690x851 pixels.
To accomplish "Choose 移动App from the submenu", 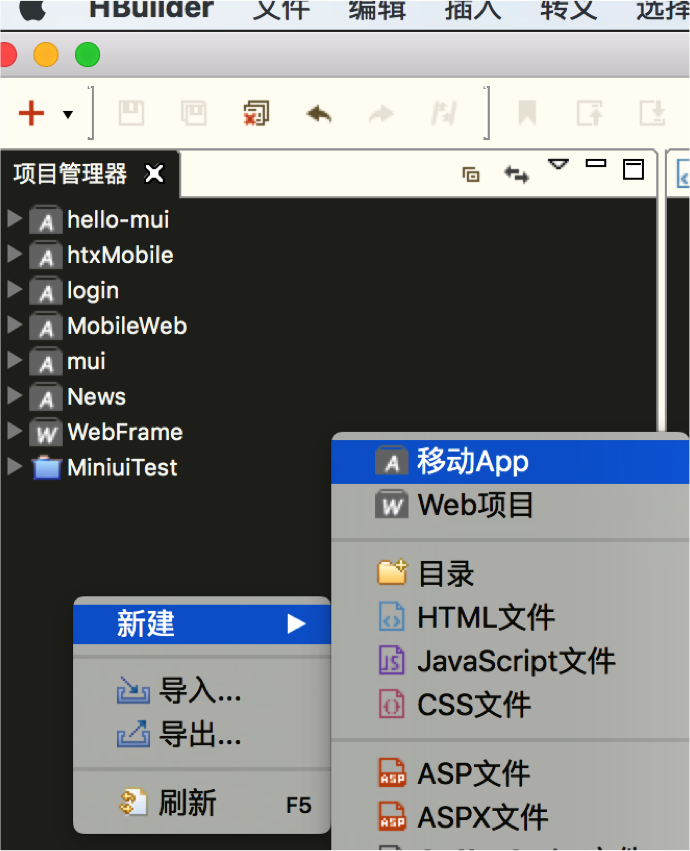I will tap(472, 461).
